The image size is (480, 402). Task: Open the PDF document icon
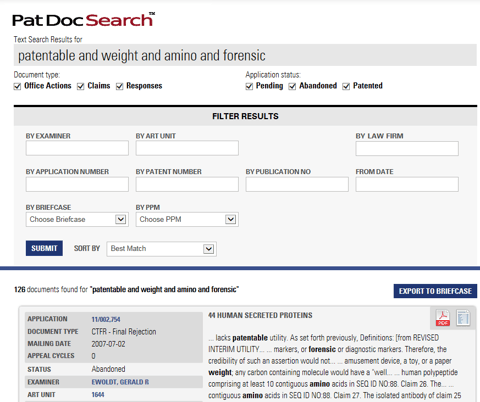tap(443, 318)
